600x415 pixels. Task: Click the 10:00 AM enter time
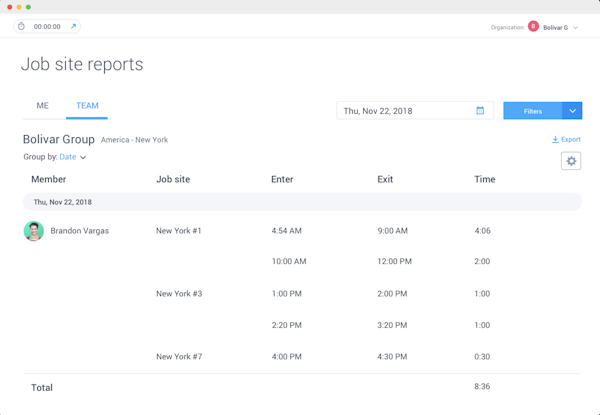[289, 262]
